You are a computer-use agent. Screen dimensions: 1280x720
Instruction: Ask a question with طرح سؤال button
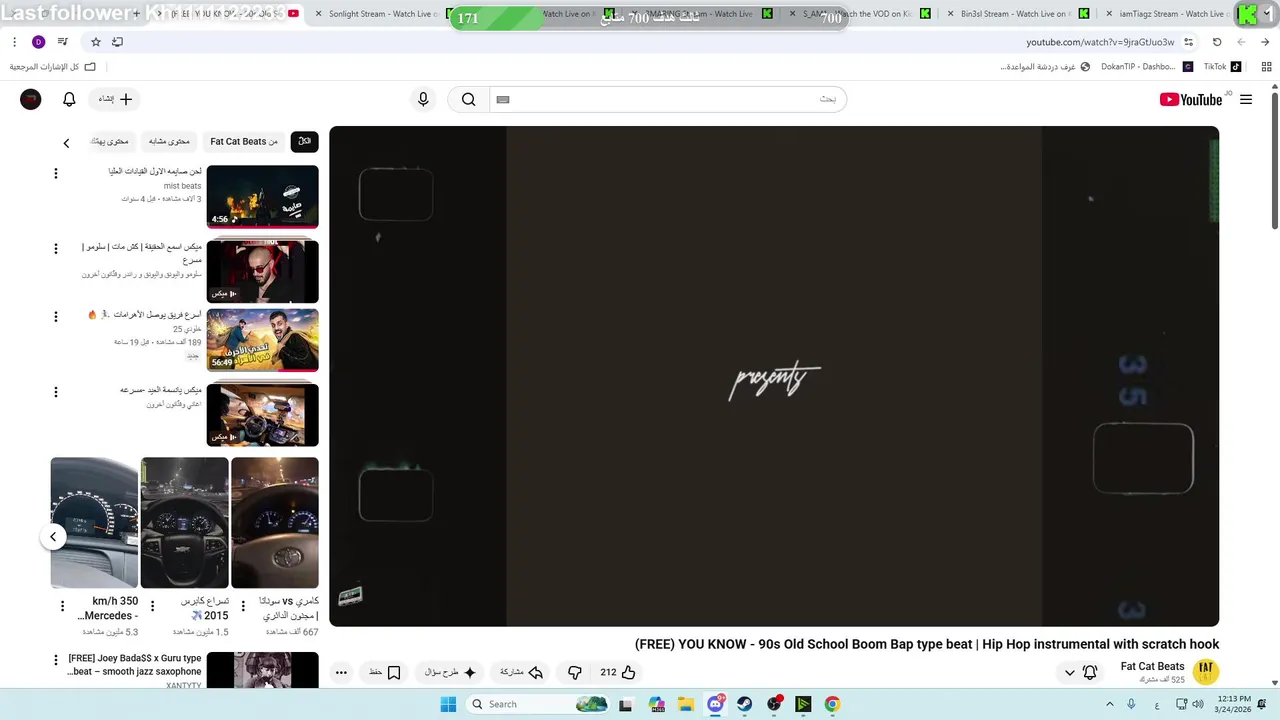451,672
